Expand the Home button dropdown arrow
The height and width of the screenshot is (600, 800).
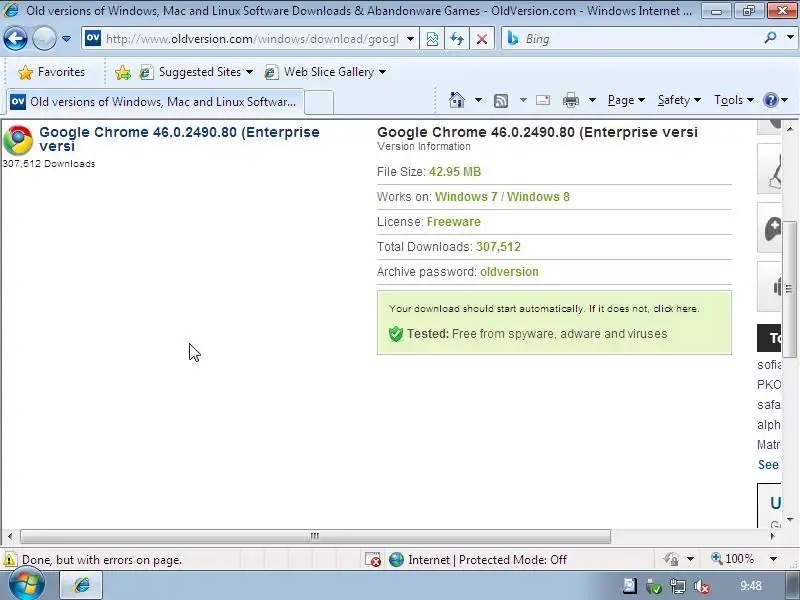pyautogui.click(x=478, y=100)
